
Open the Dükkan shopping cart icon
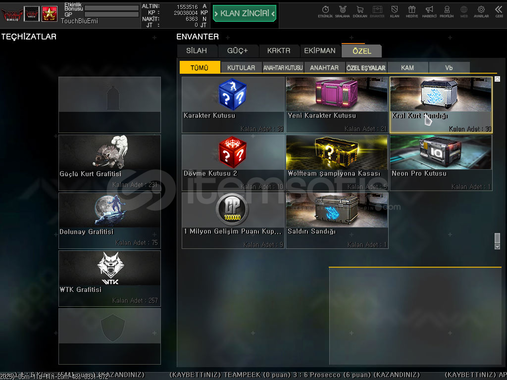pyautogui.click(x=360, y=11)
